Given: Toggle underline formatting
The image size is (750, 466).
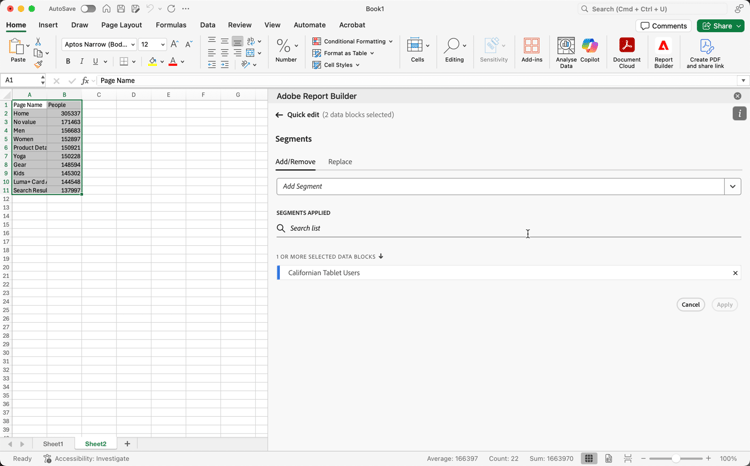Looking at the screenshot, I should 95,61.
